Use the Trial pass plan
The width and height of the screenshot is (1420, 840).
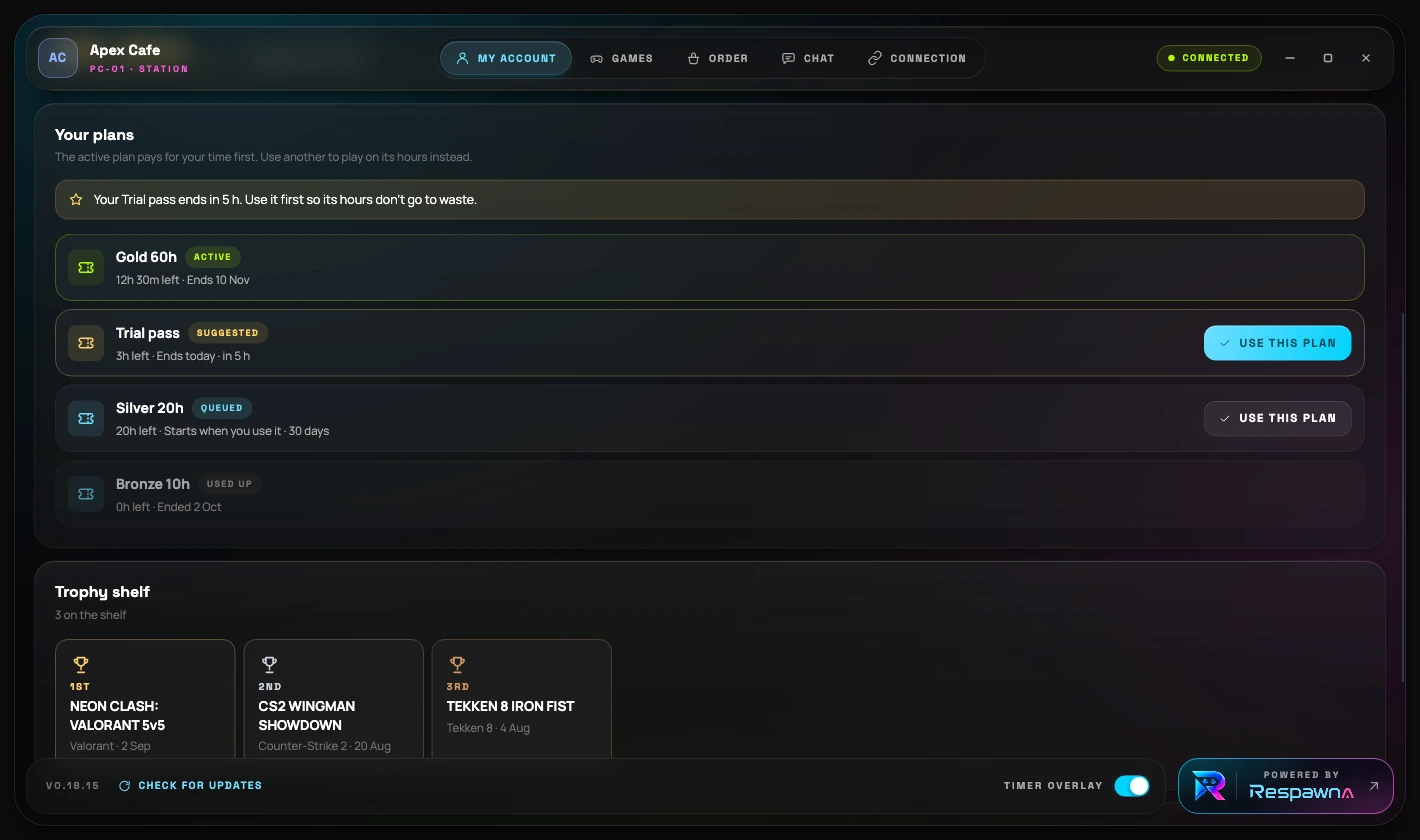[1277, 343]
